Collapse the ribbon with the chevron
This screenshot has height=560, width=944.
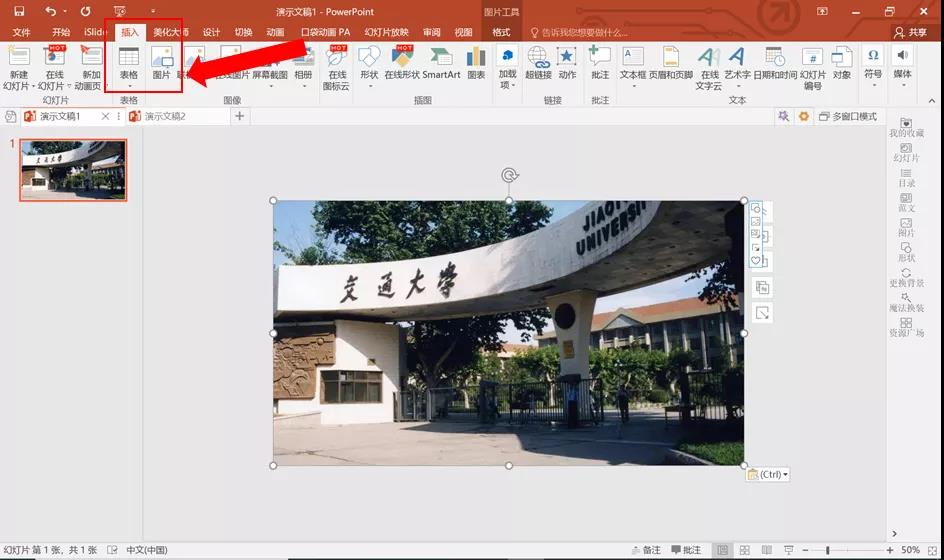[x=932, y=101]
